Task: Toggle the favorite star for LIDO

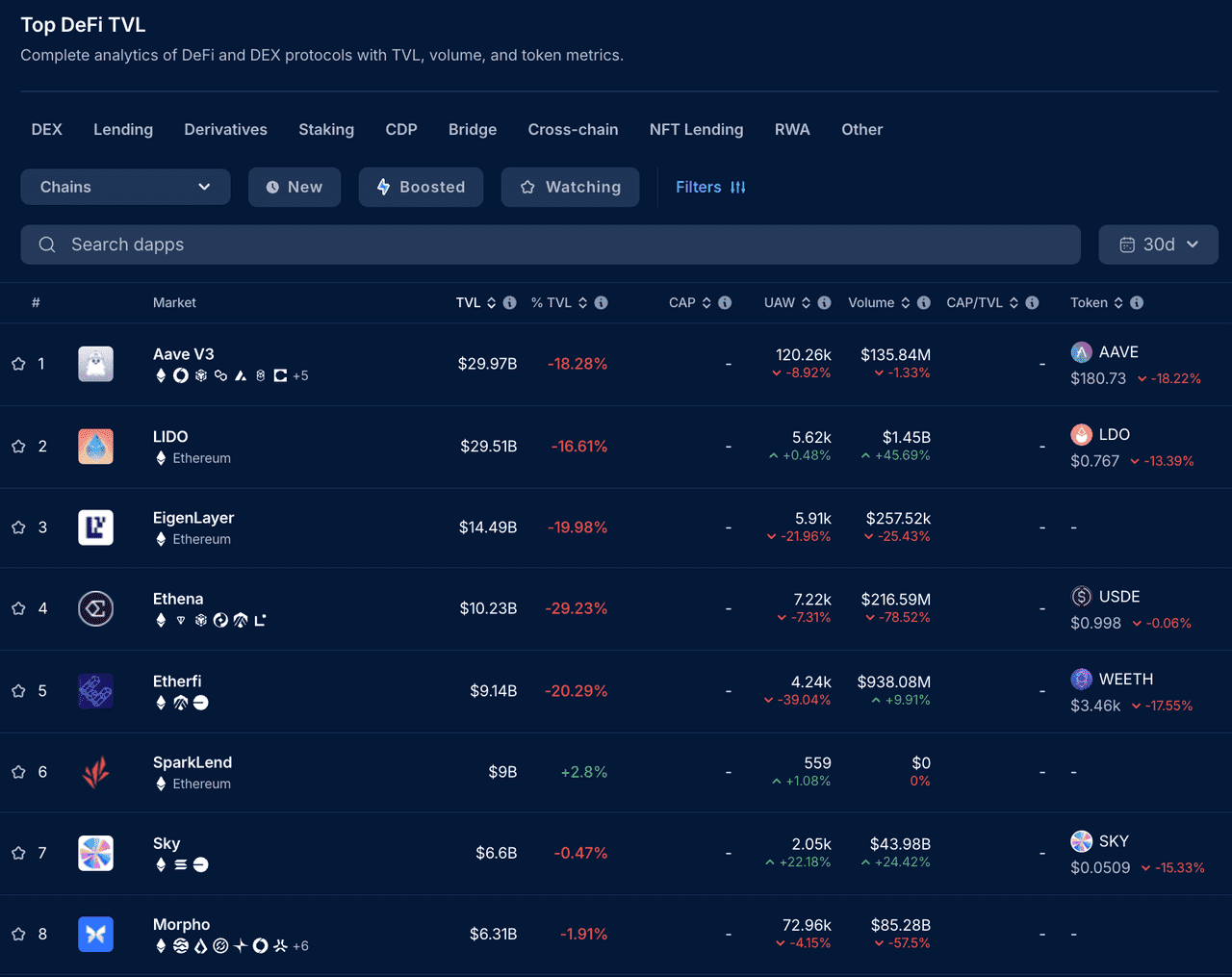Action: [16, 447]
